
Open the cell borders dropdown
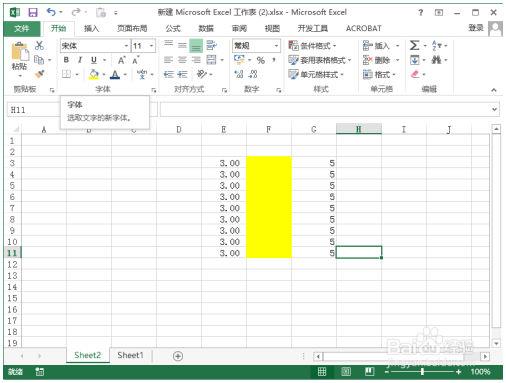click(77, 74)
